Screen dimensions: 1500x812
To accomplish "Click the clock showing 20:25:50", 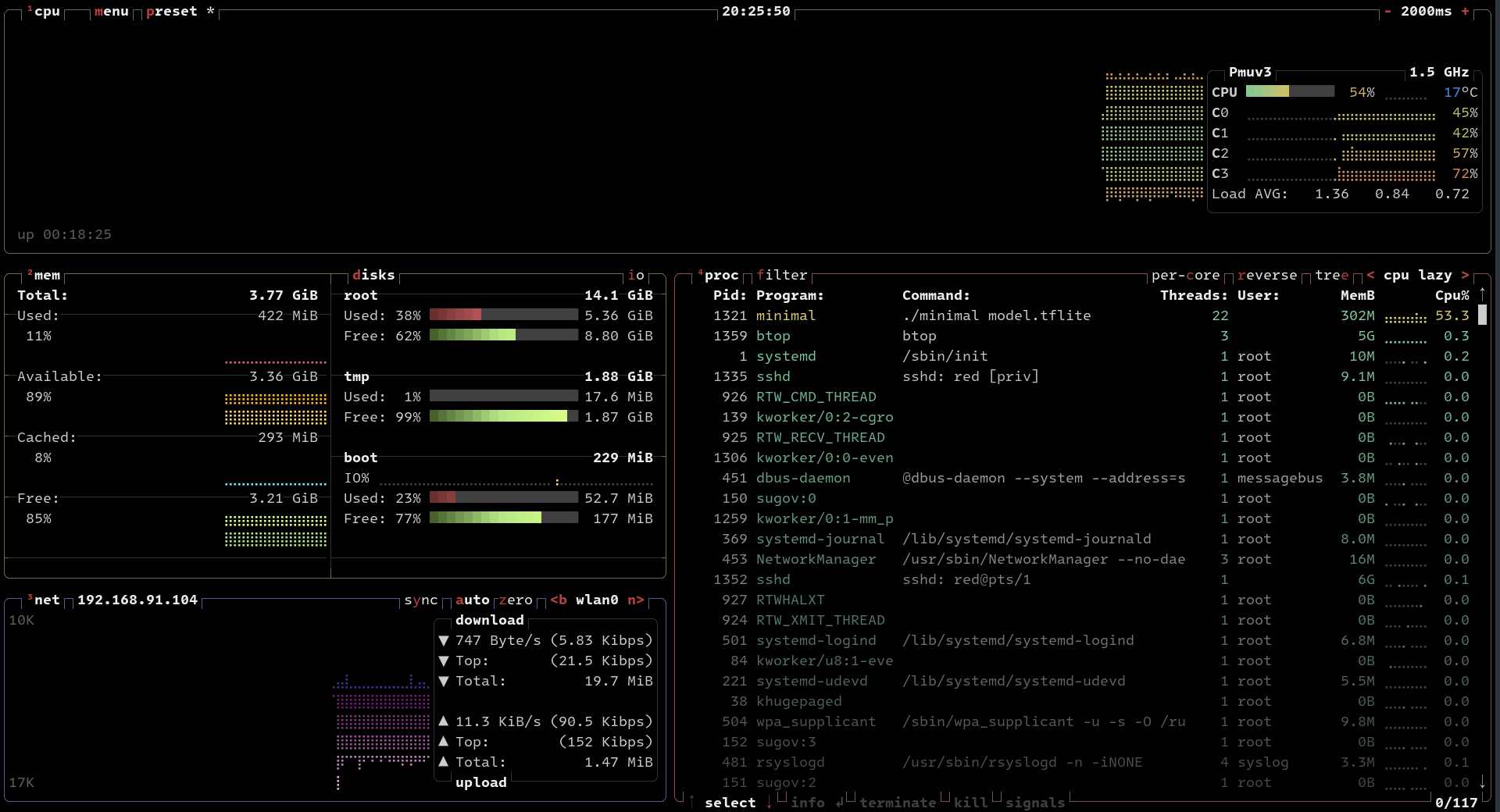I will tap(756, 12).
